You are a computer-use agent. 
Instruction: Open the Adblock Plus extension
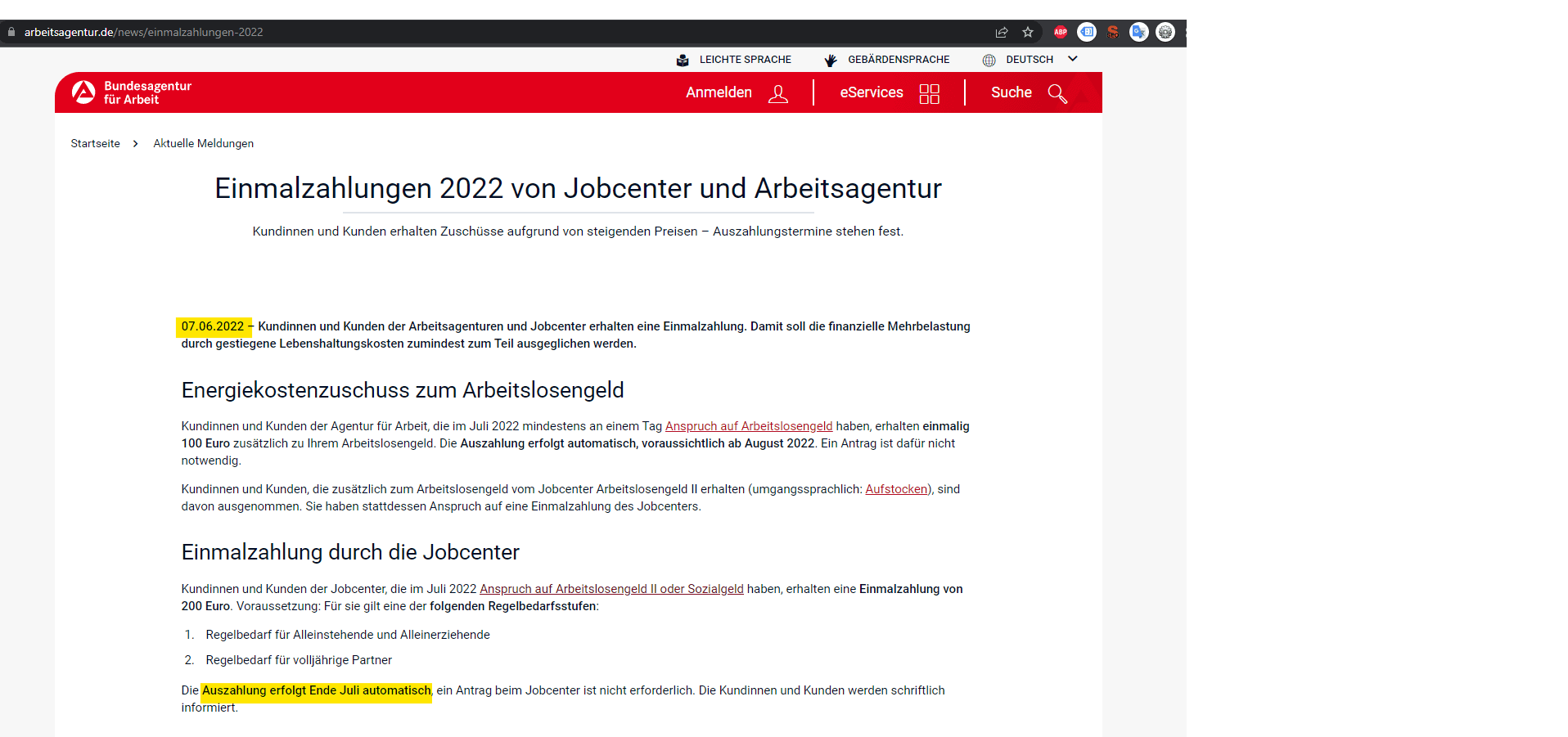click(x=1061, y=32)
